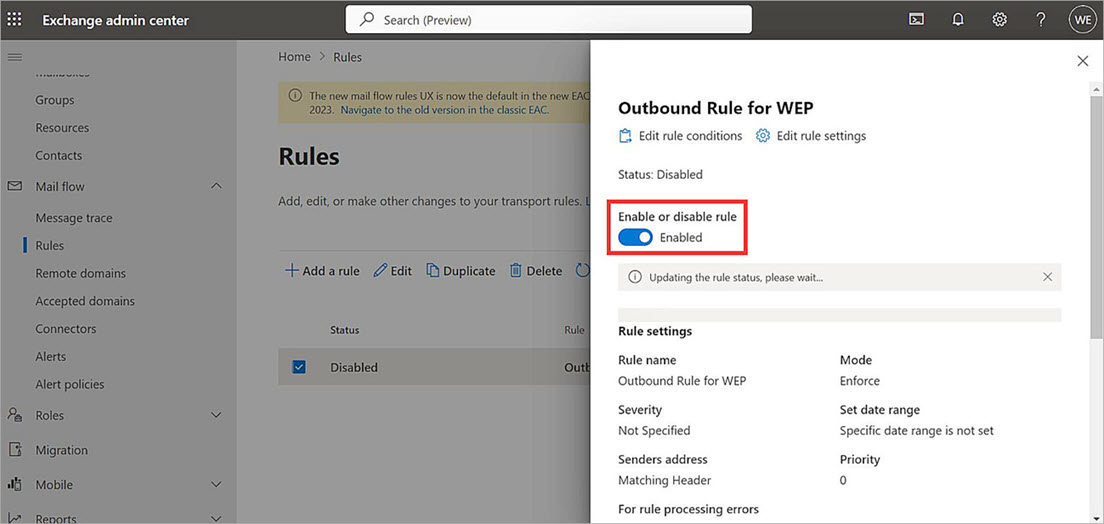Open the Cloud Shell terminal icon
This screenshot has width=1104, height=524.
(x=916, y=20)
